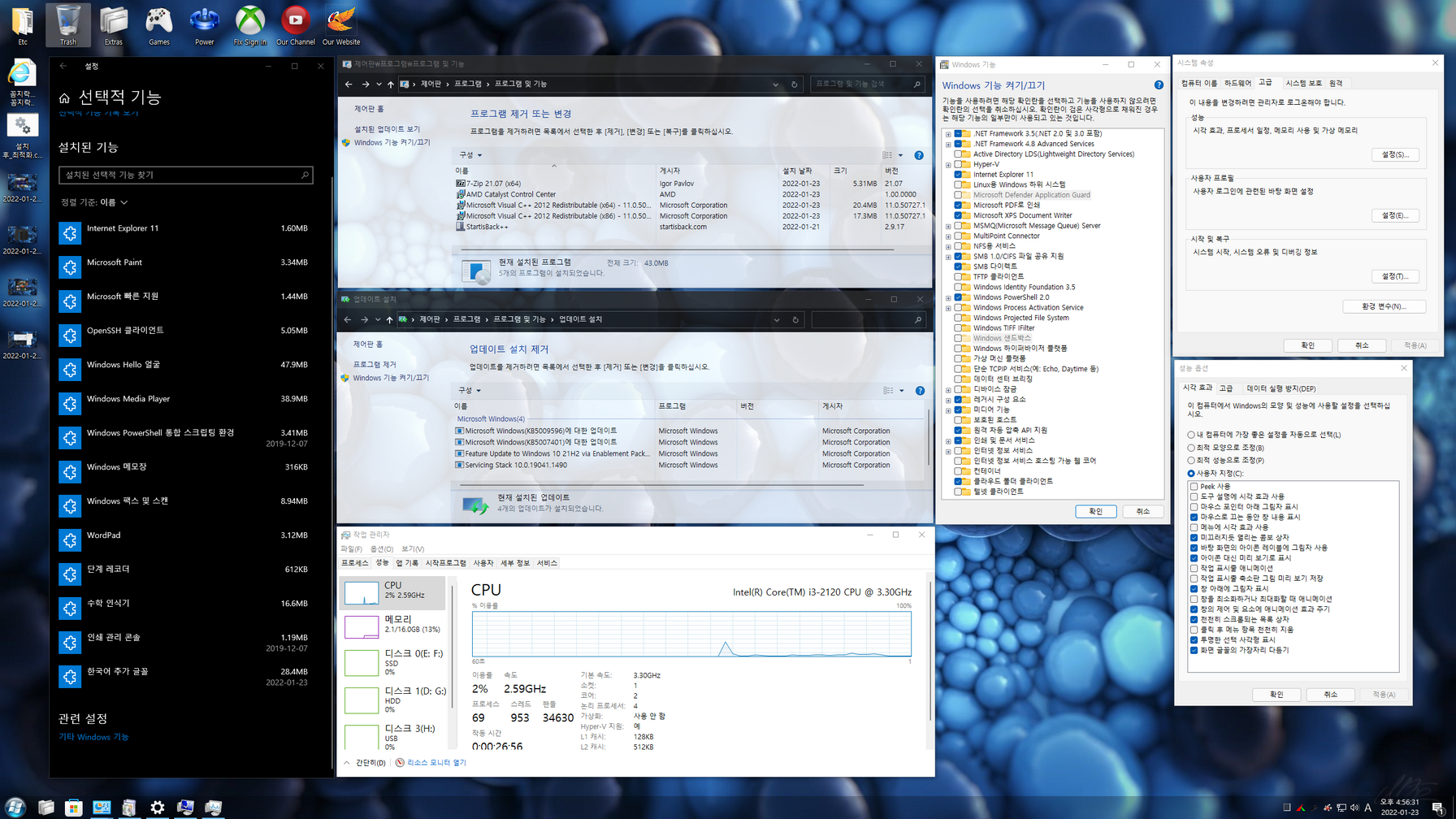Screen dimensions: 1456x819
Task: Select 메모리 thumbnail in Task Manager sidebar
Action: click(x=393, y=626)
